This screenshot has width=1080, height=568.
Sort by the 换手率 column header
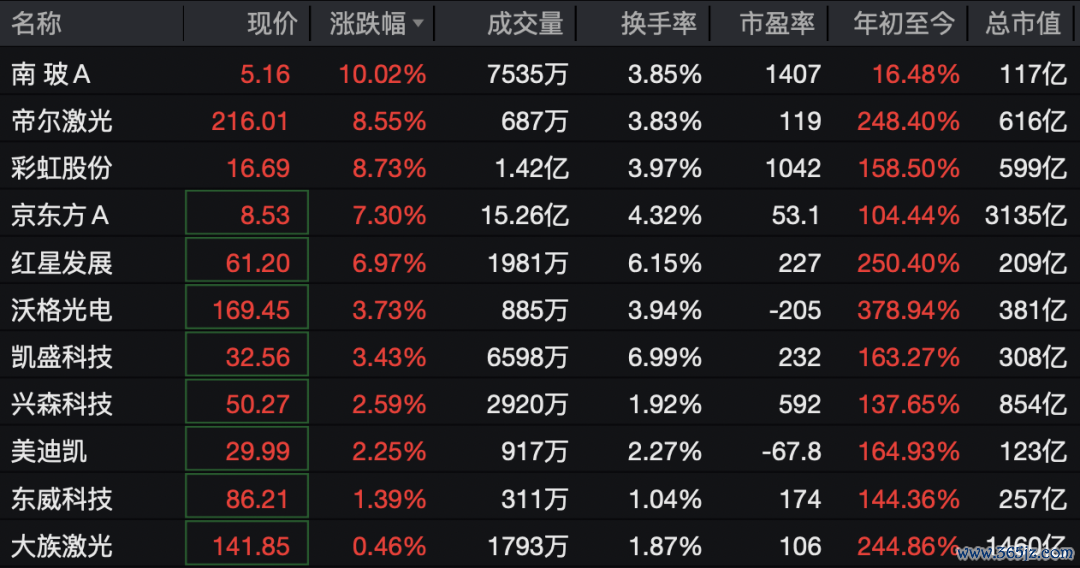(x=658, y=24)
